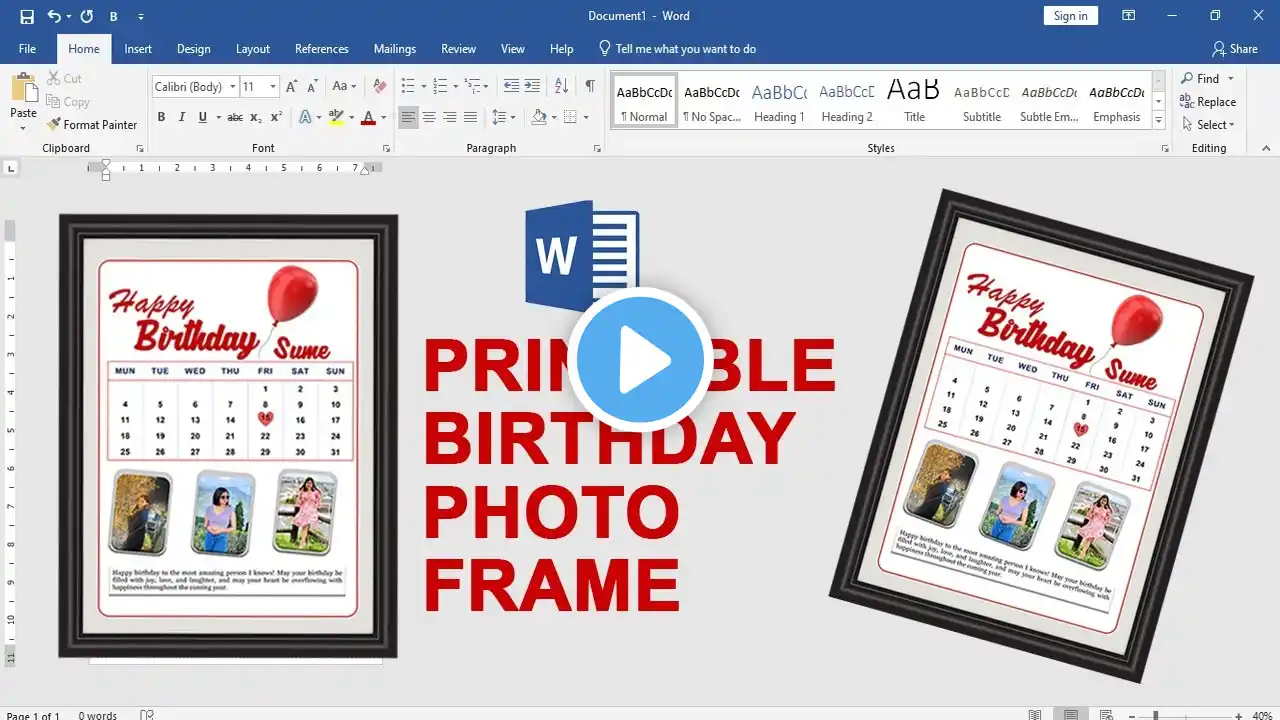This screenshot has height=720, width=1280.
Task: Play the video with the play button
Action: point(640,360)
